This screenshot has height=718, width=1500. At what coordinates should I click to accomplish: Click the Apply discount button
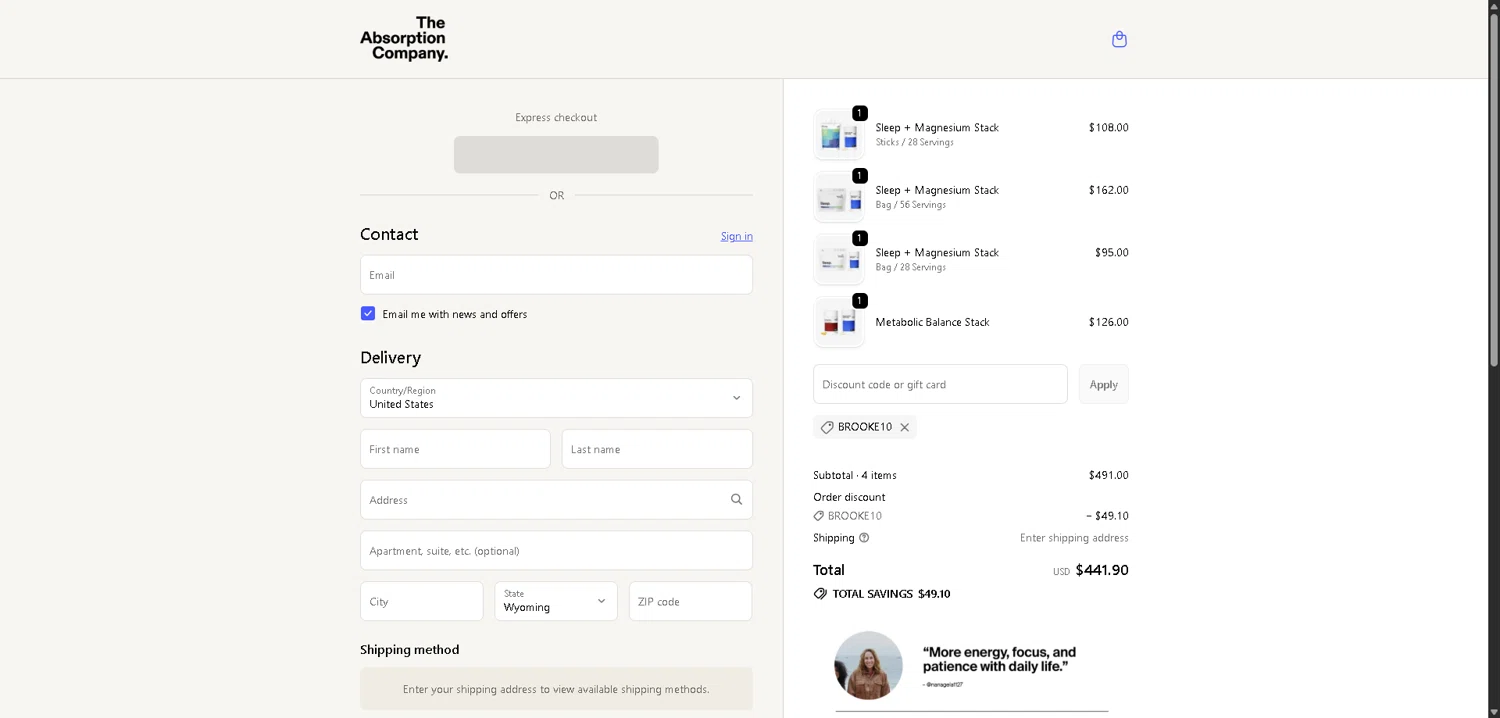point(1104,384)
